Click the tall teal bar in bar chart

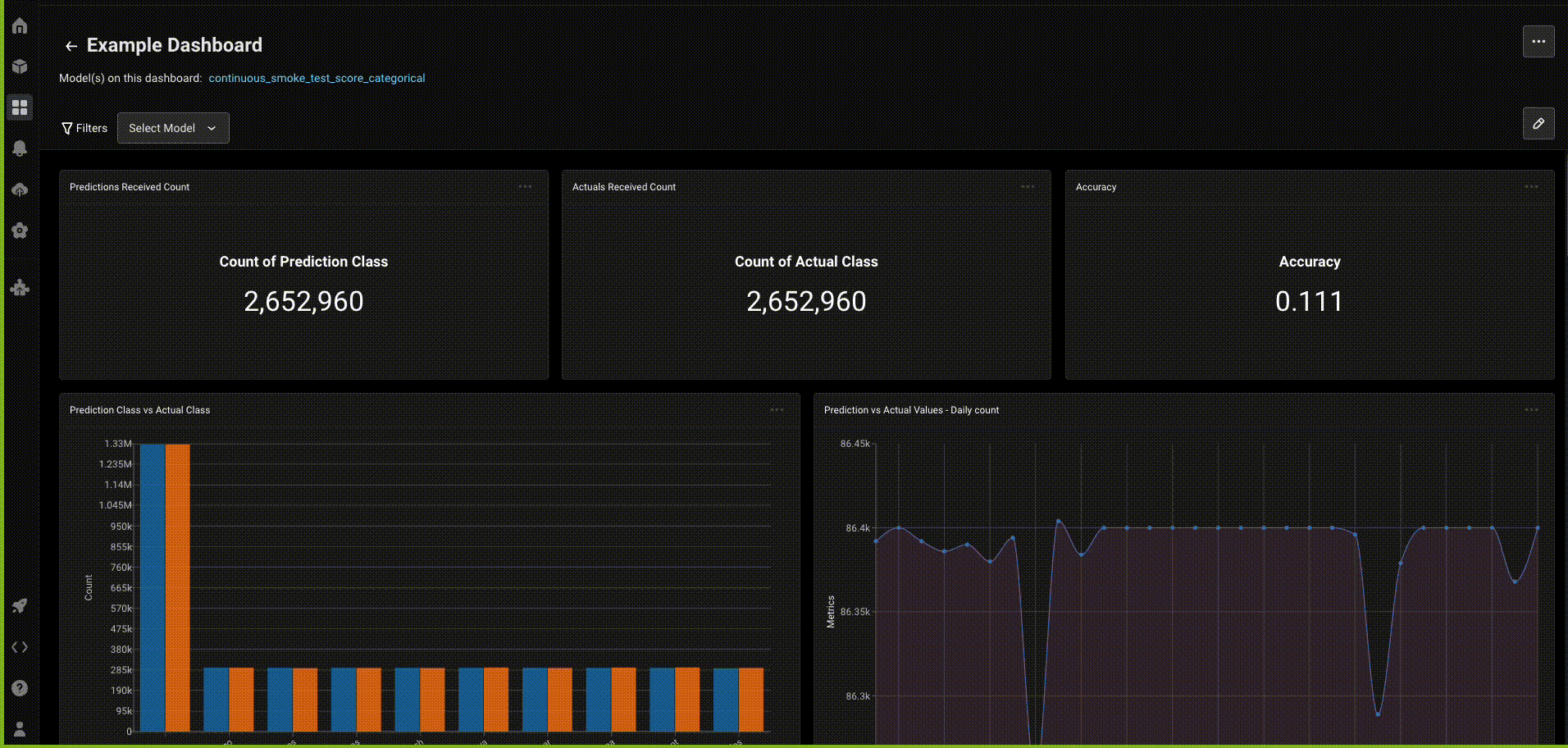[153, 587]
